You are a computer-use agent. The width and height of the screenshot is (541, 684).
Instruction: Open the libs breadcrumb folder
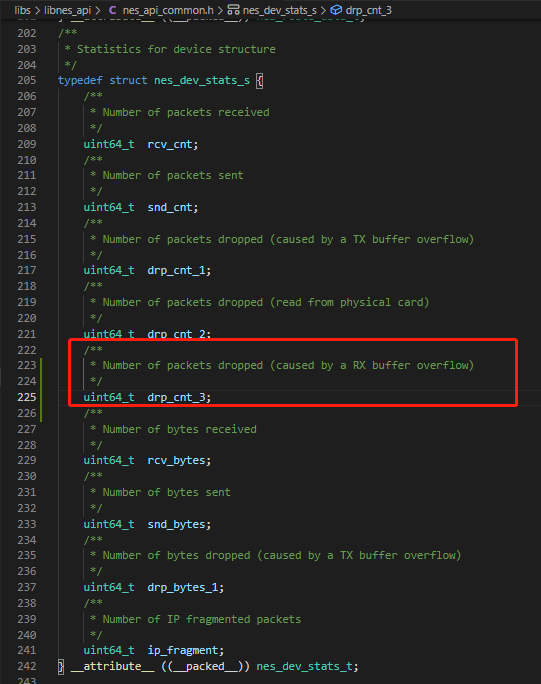22,10
